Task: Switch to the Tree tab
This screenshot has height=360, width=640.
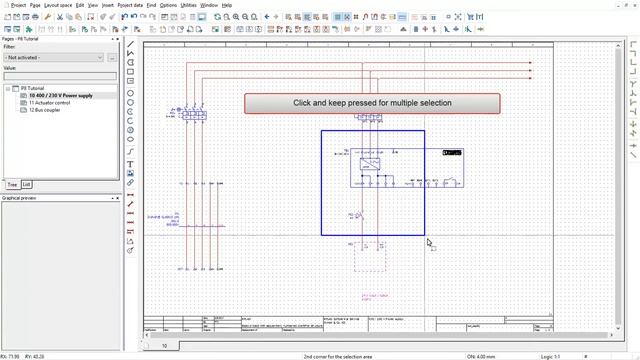Action: 12,184
